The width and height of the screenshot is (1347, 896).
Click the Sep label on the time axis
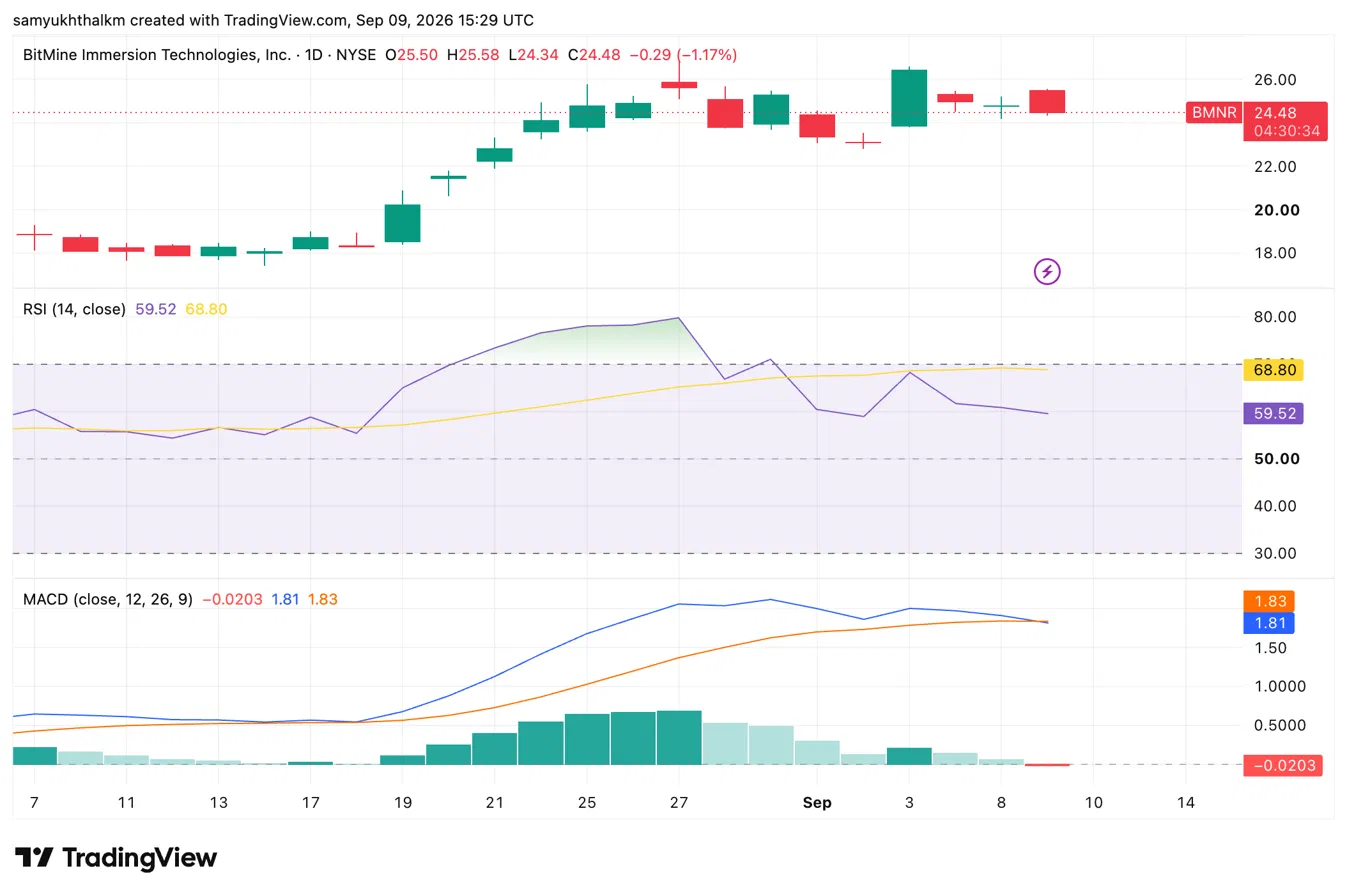(x=816, y=802)
